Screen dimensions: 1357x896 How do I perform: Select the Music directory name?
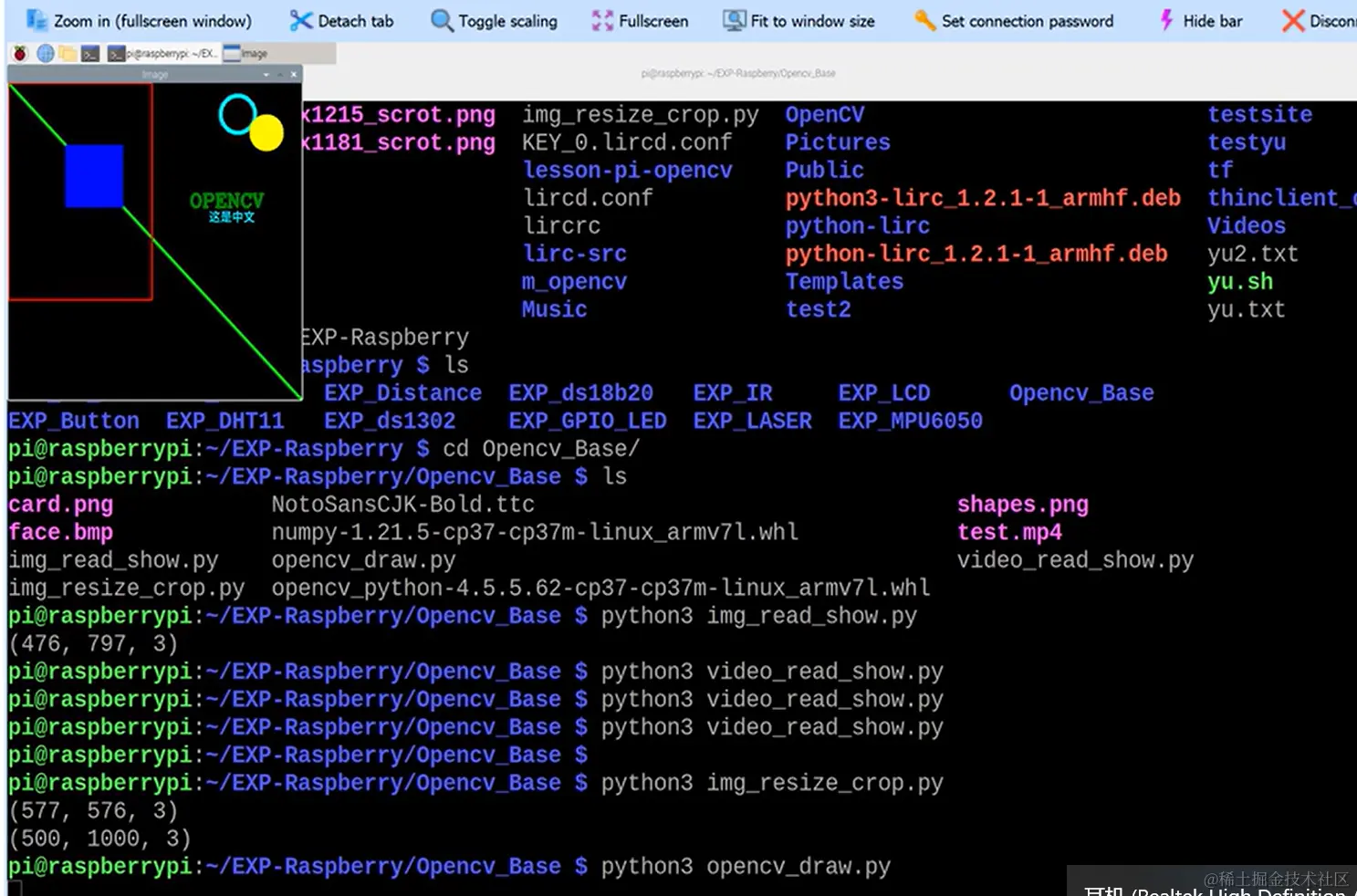tap(555, 309)
